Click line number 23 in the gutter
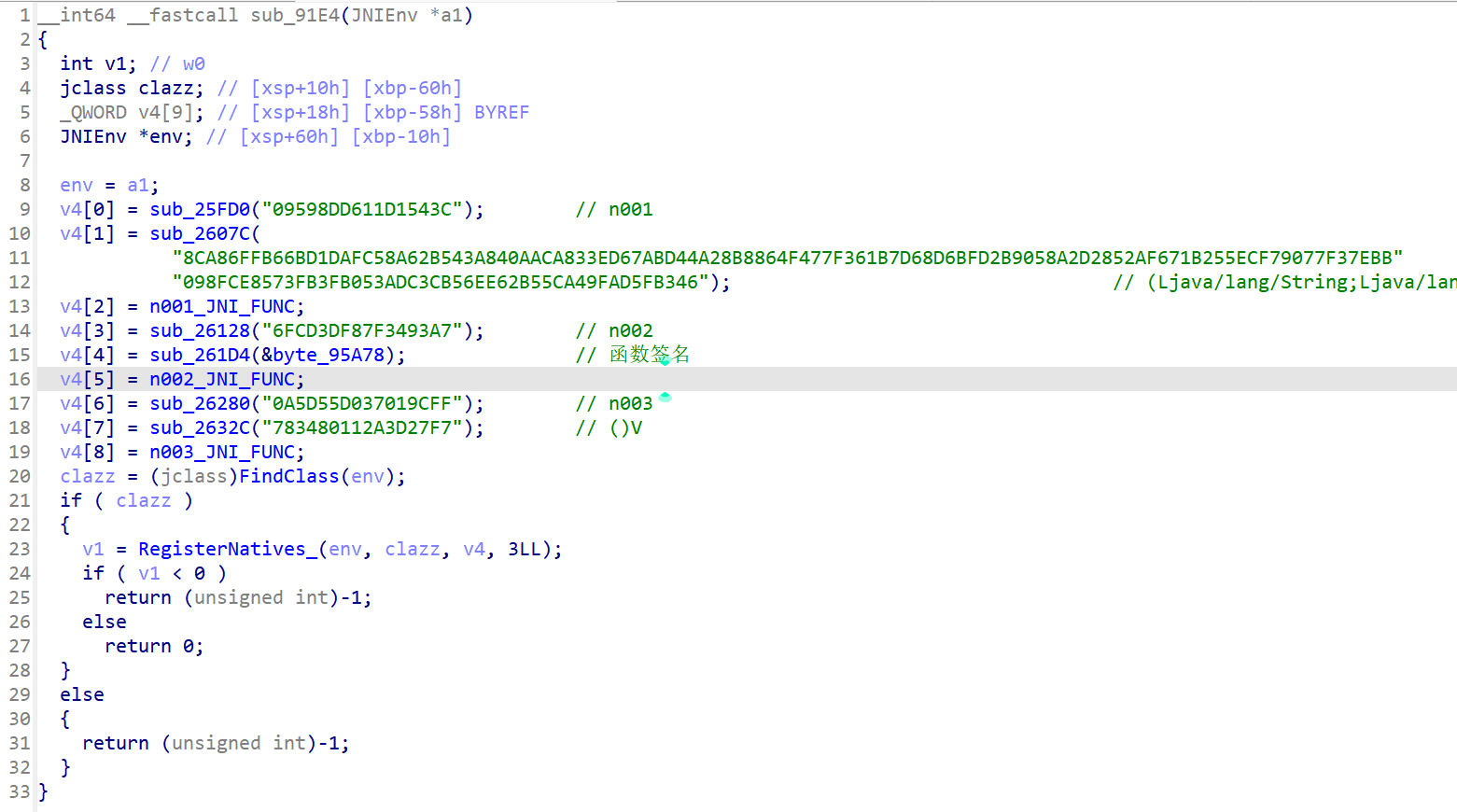The image size is (1457, 812). click(20, 549)
